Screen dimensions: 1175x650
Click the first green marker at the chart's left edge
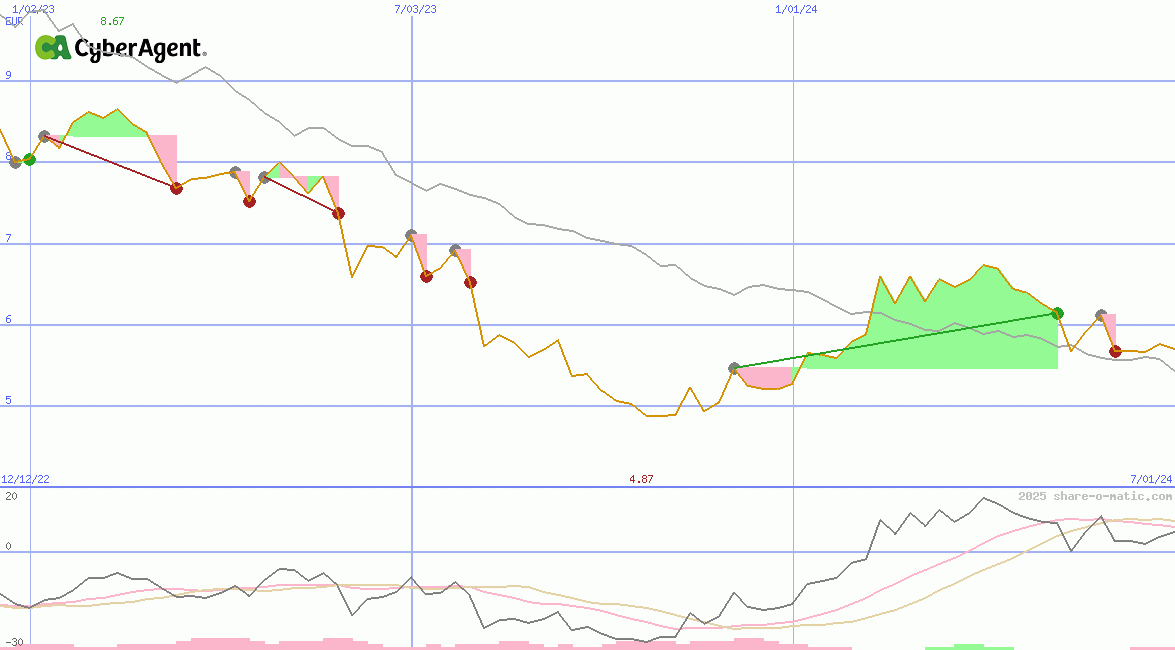(29, 159)
